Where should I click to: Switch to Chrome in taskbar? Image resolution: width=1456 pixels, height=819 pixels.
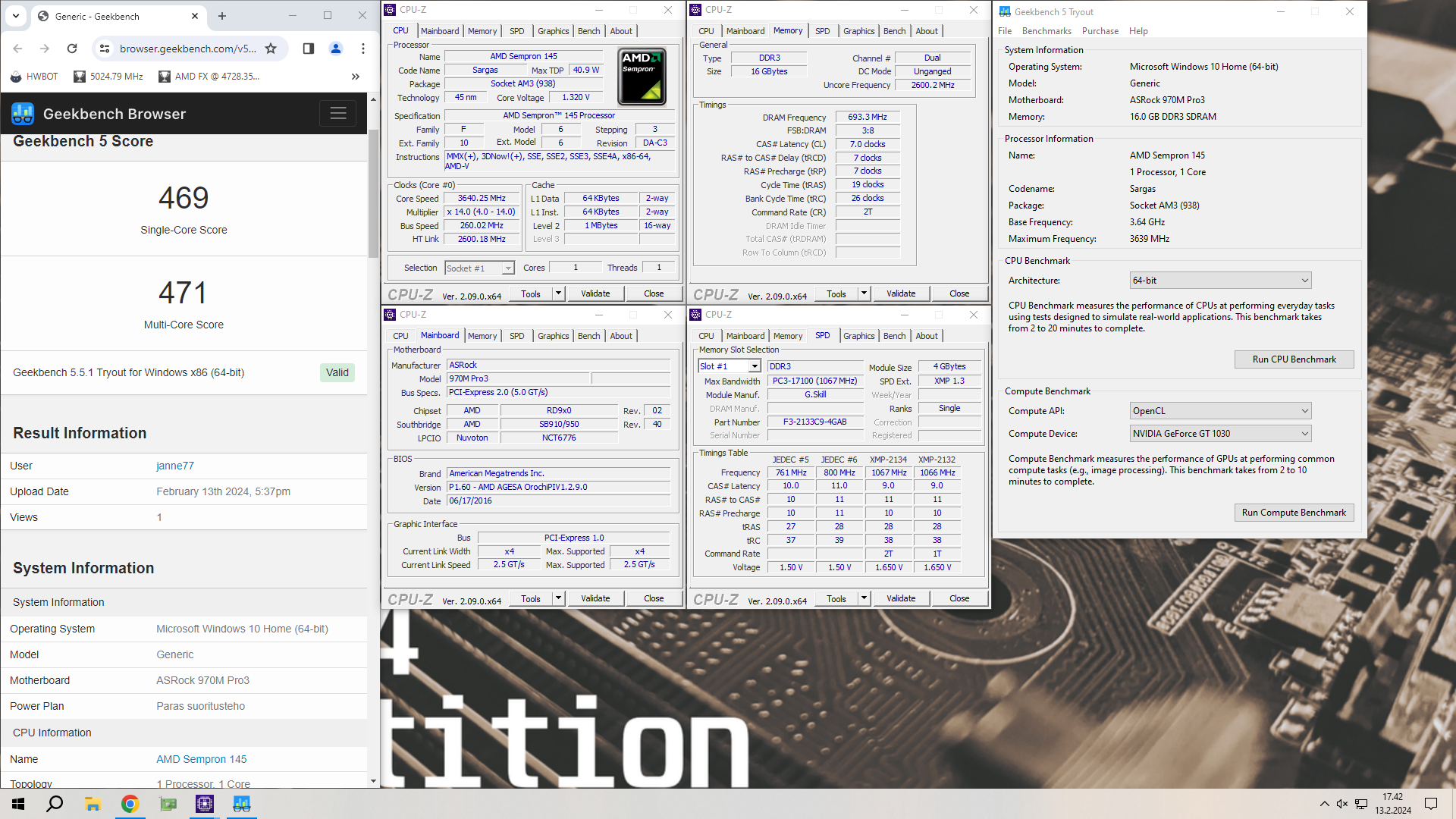pos(130,804)
